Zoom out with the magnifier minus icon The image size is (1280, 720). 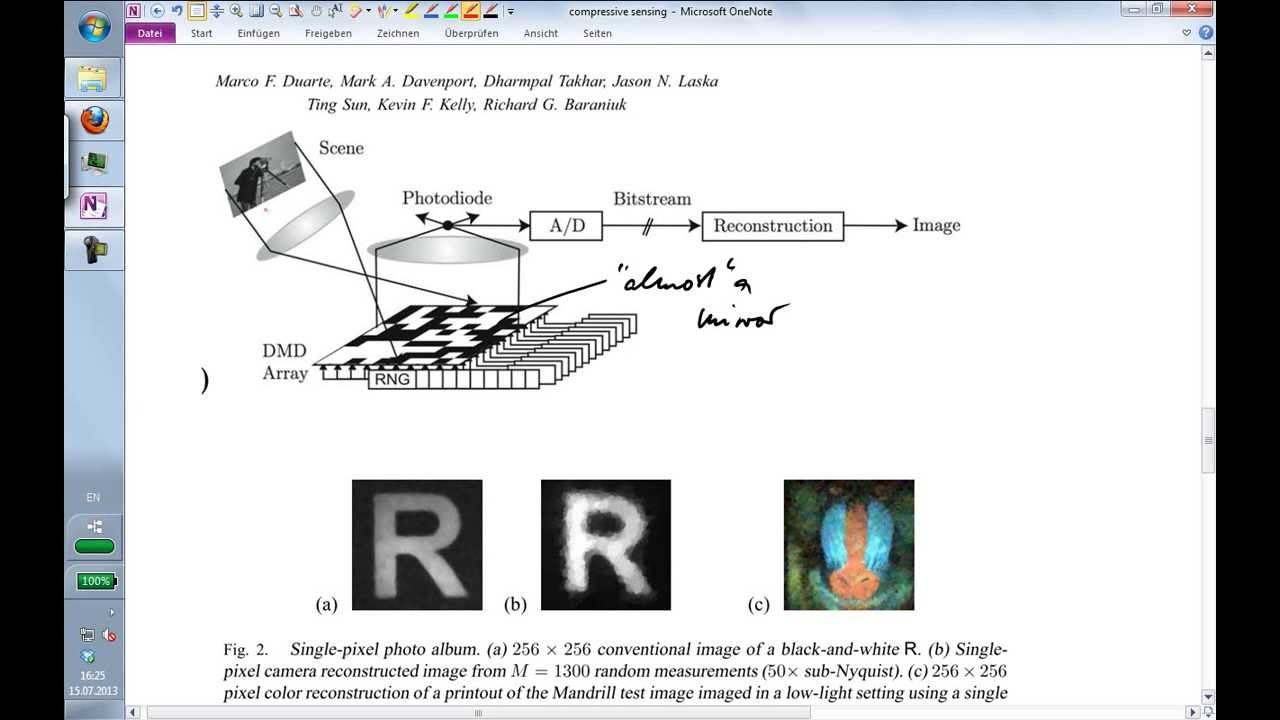275,11
